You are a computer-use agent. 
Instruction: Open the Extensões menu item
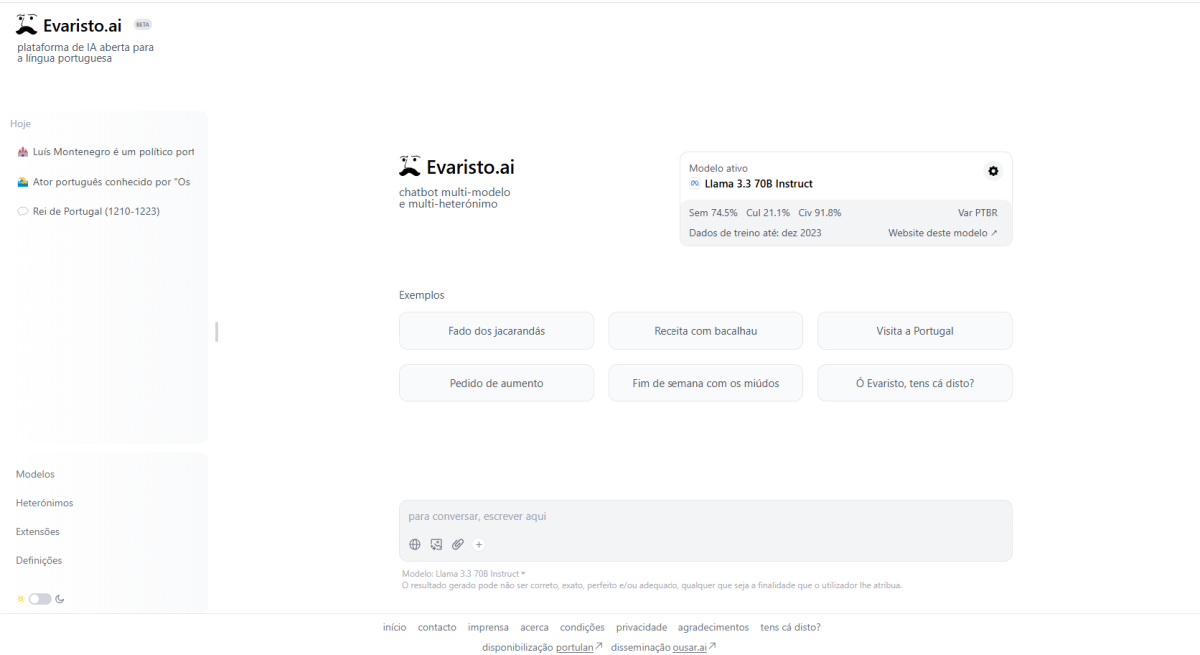pyautogui.click(x=38, y=532)
